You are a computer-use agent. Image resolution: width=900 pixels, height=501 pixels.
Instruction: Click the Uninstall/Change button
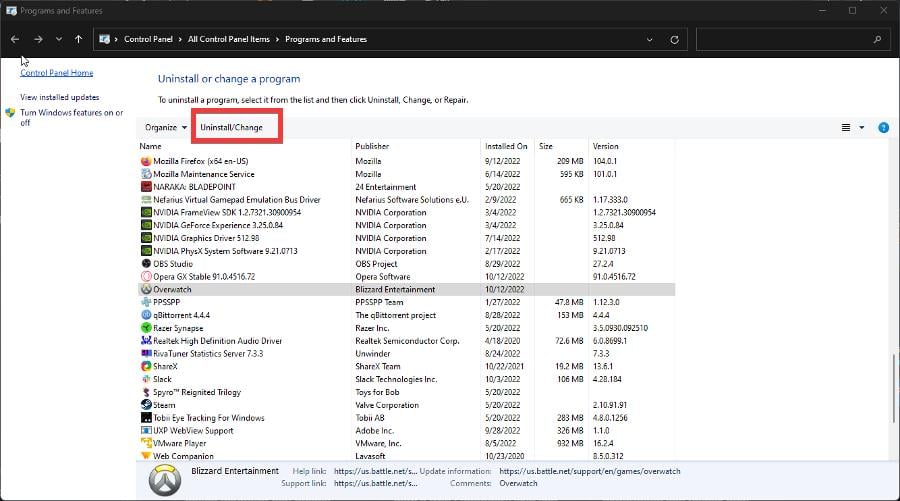pos(231,127)
